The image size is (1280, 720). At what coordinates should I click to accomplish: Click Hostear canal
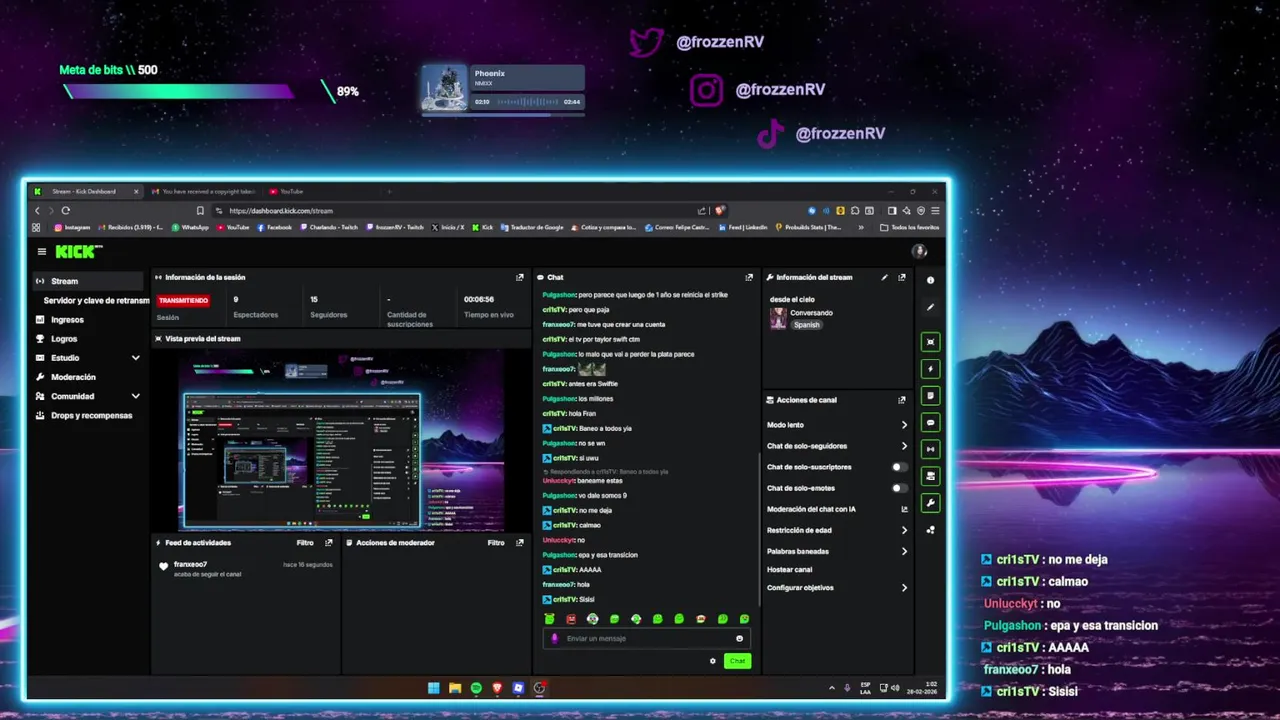click(790, 570)
